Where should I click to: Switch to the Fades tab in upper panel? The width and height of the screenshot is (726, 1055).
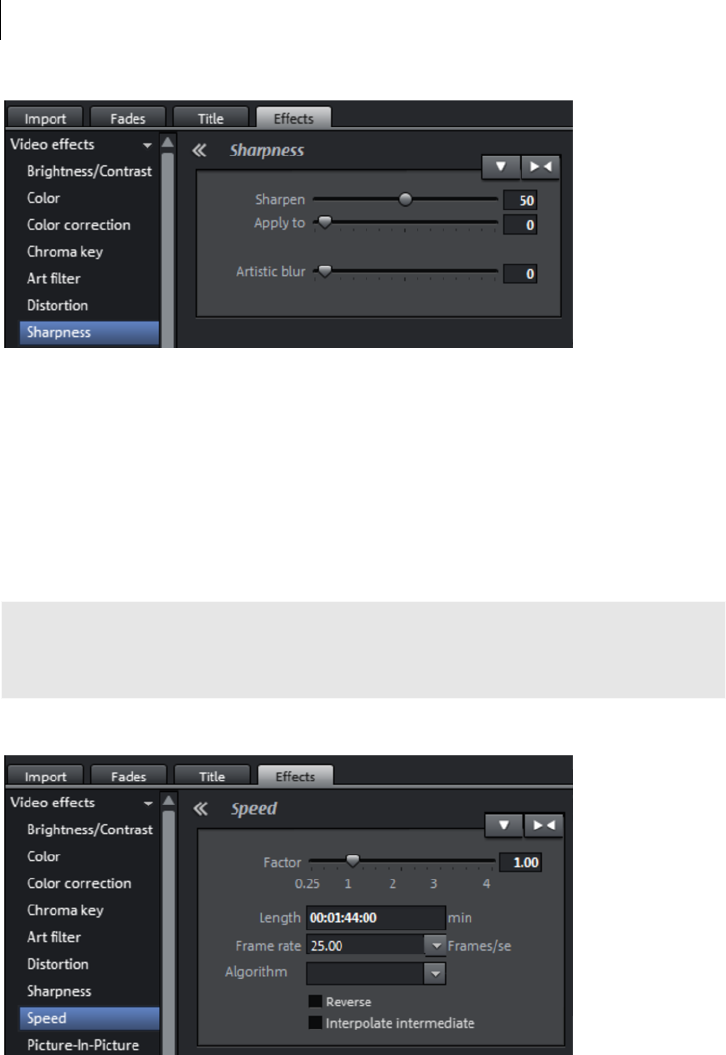127,118
